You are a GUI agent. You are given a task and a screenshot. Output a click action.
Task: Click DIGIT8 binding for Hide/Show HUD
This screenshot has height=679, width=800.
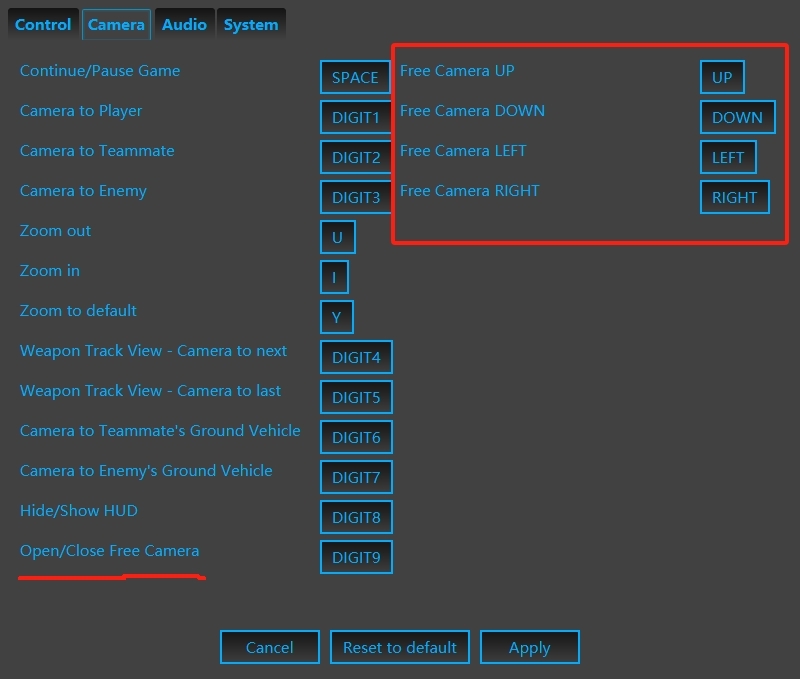coord(356,516)
